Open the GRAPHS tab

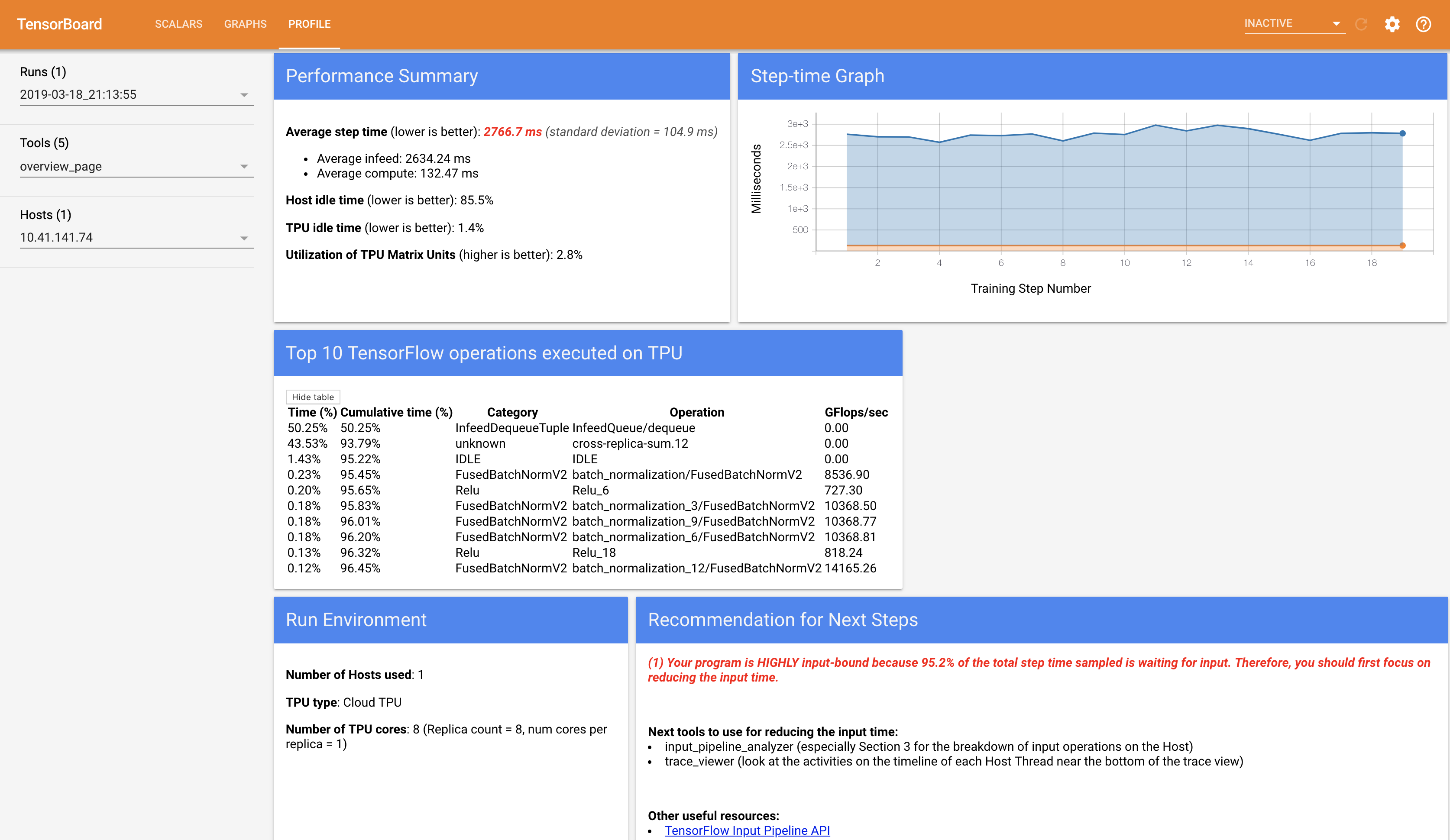coord(245,24)
